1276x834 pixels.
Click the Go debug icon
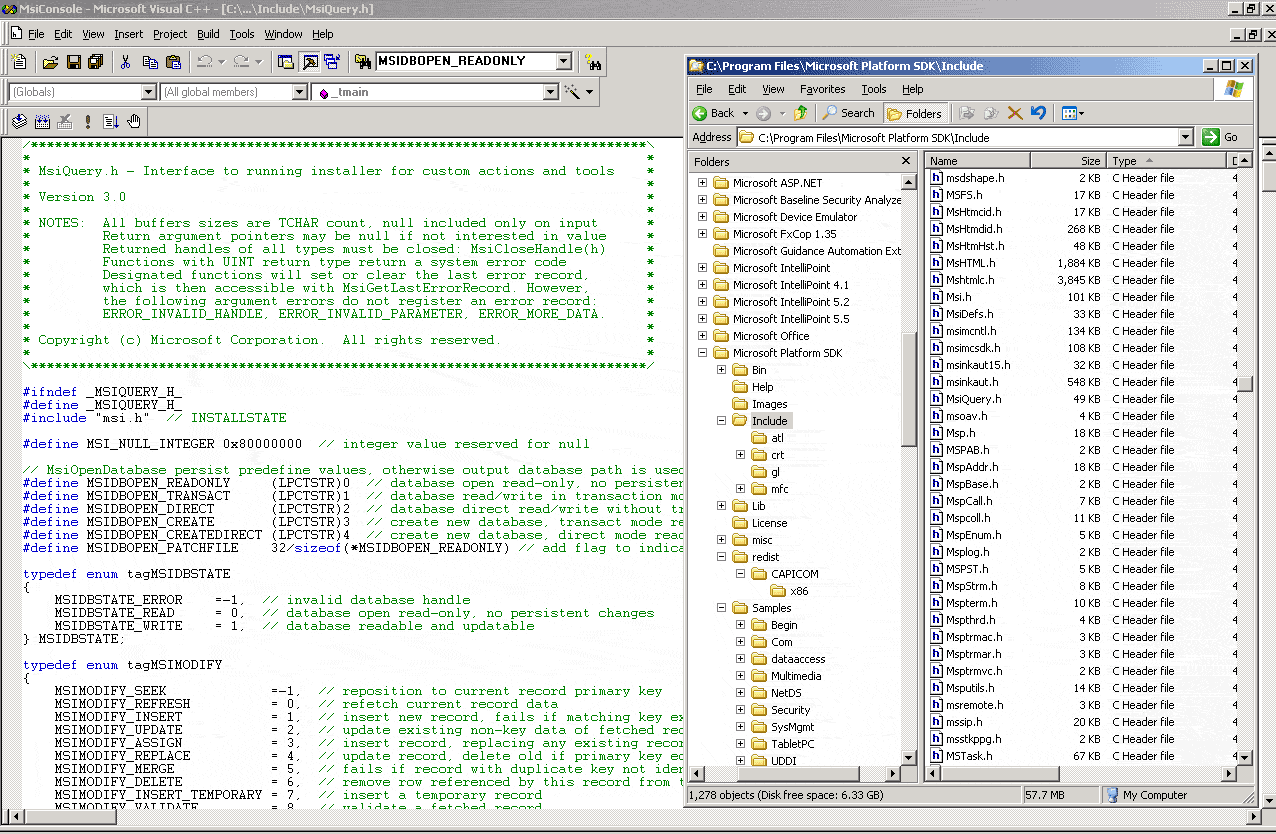[x=110, y=122]
